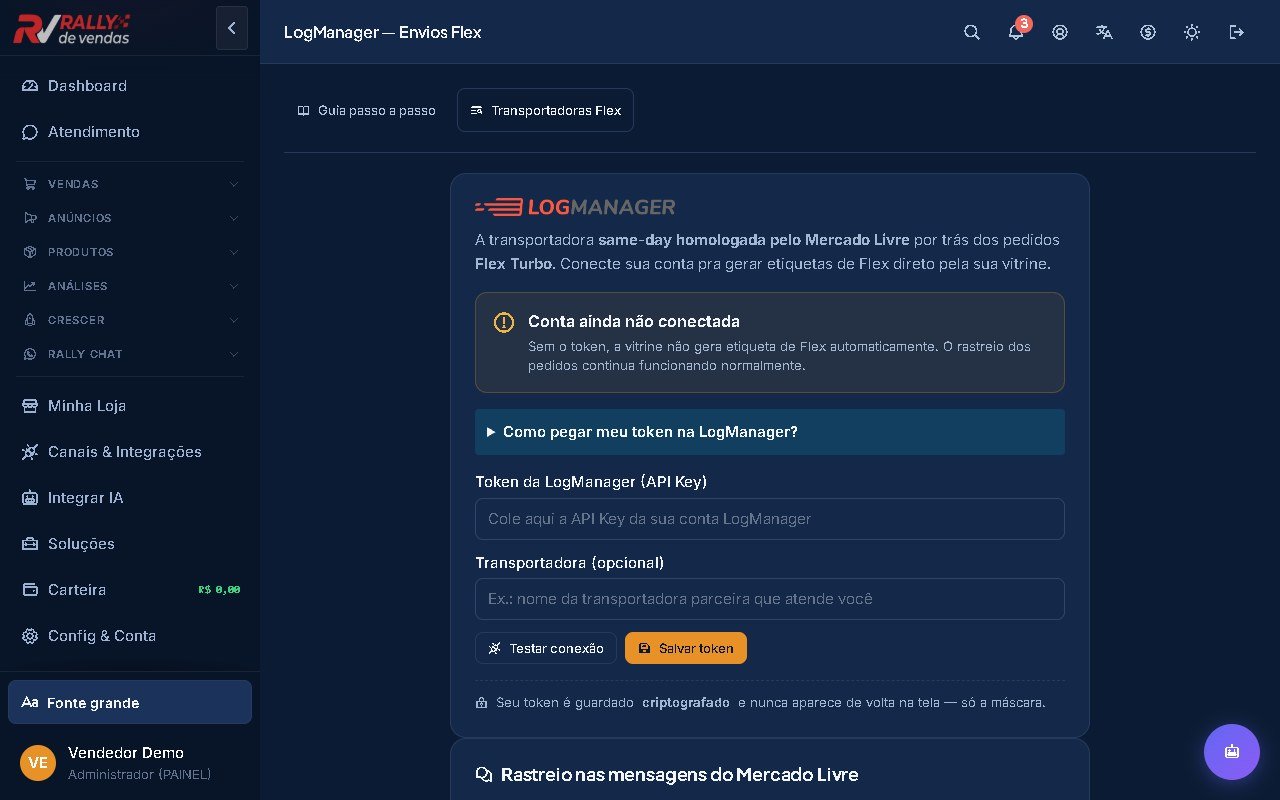Open the user profile icon in header
Viewport: 1280px width, 800px height.
click(1060, 32)
